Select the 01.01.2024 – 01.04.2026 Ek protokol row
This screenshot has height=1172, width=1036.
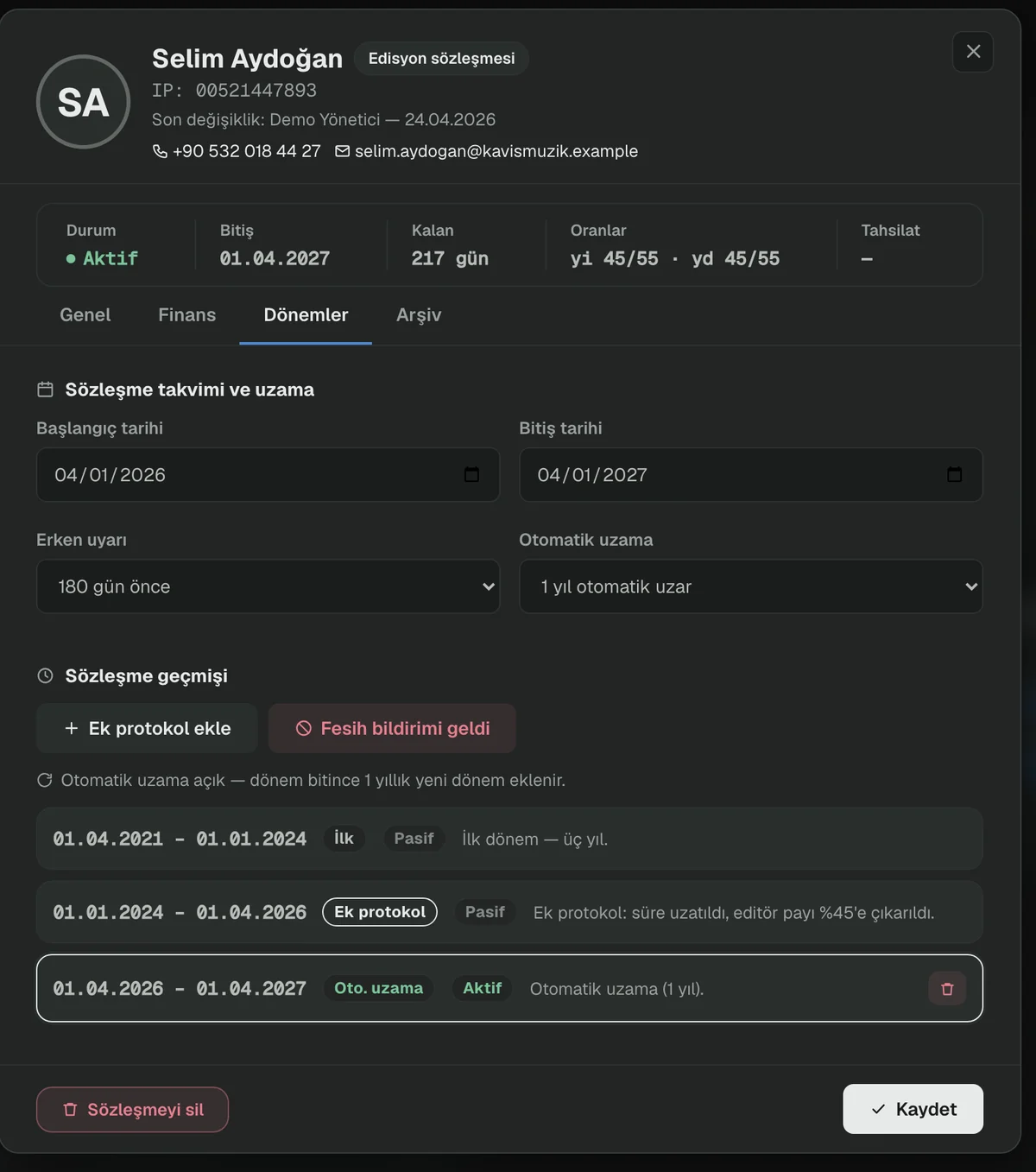[509, 912]
